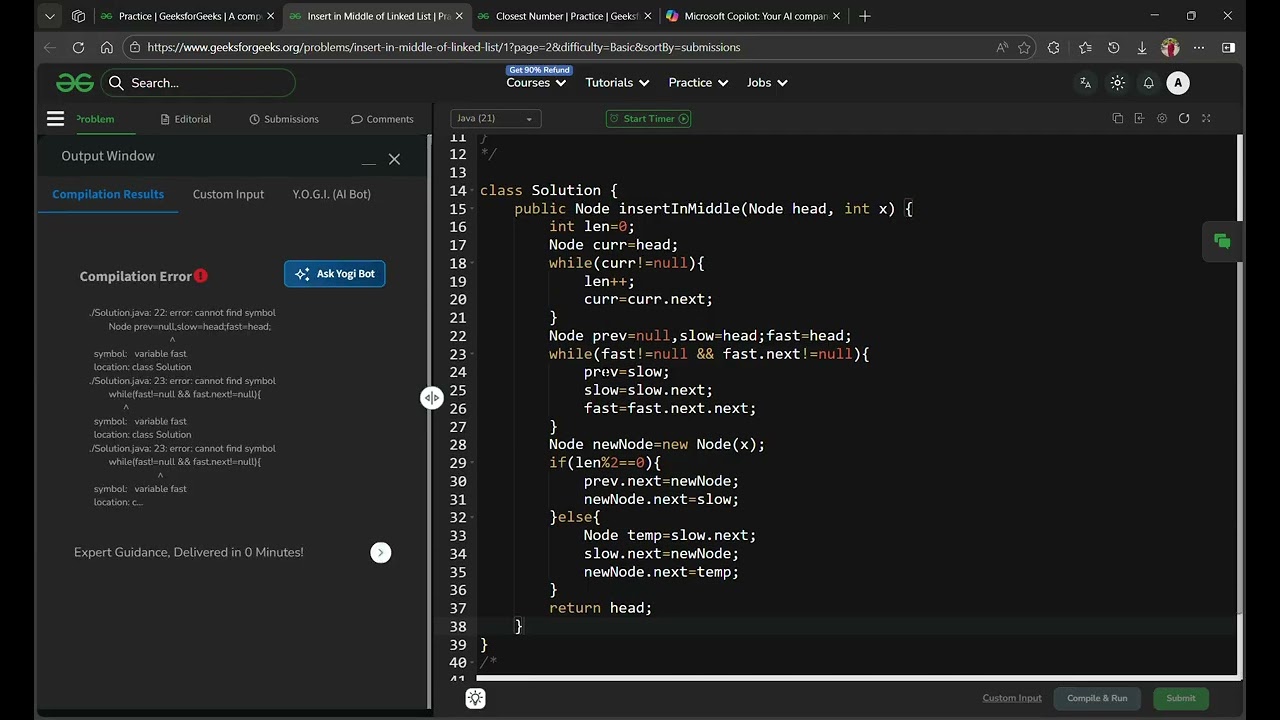Open the browser tab actions dropdown
1280x720 pixels.
[x=50, y=16]
